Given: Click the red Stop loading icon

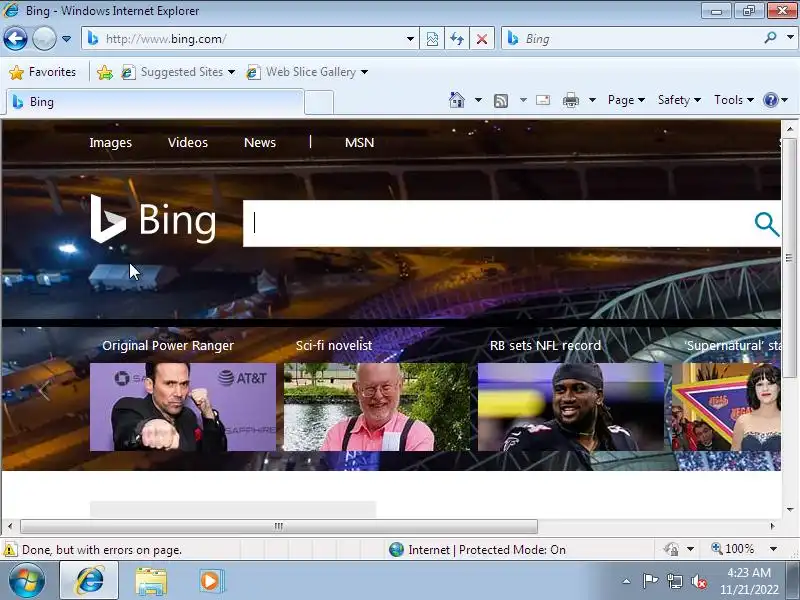Looking at the screenshot, I should tap(482, 39).
